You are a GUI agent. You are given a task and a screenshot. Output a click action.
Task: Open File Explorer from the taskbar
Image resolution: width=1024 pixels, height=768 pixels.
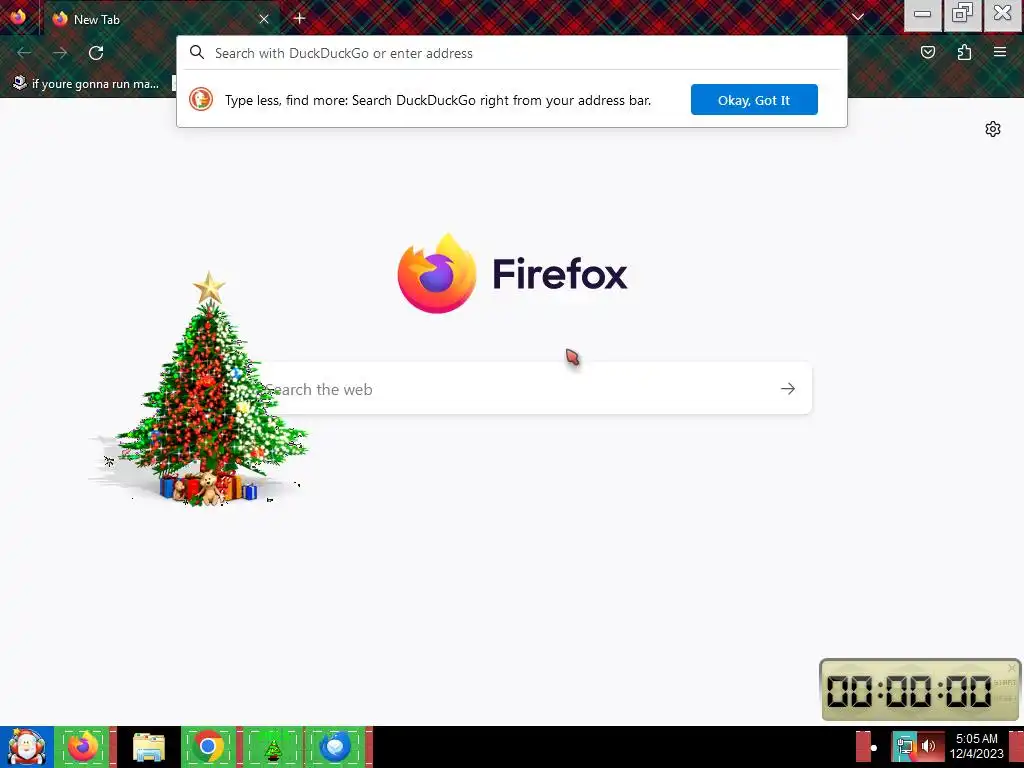tap(148, 747)
